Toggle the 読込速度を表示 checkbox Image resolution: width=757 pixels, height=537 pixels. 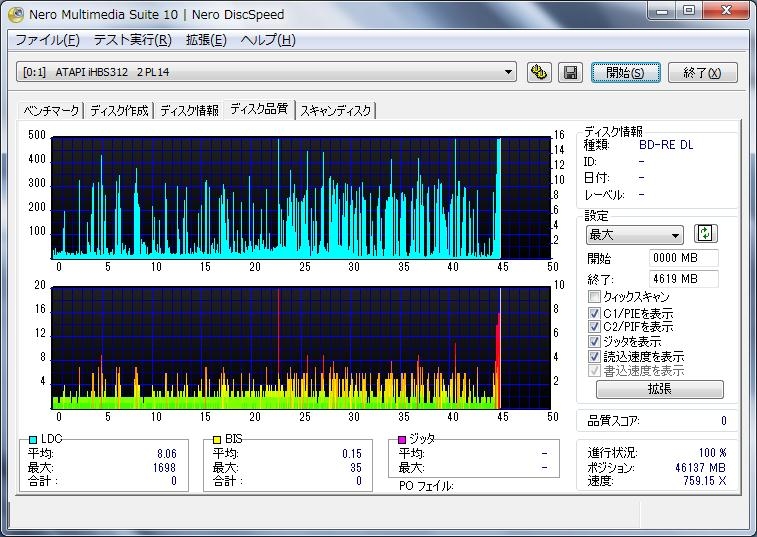point(594,356)
